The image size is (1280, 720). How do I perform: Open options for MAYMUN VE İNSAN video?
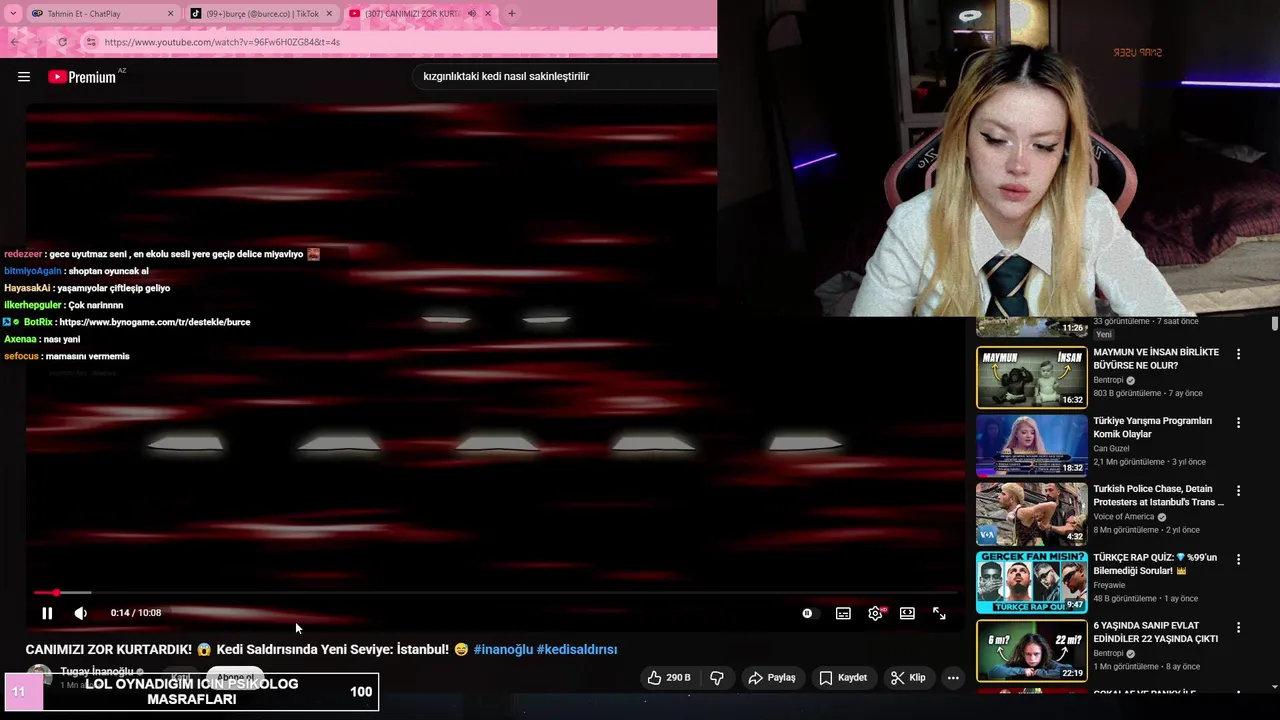pos(1238,354)
